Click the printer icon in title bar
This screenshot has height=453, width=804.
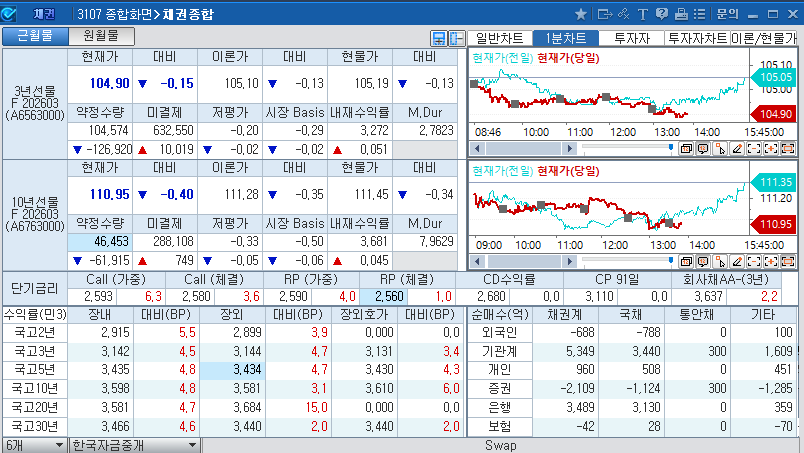(x=681, y=14)
